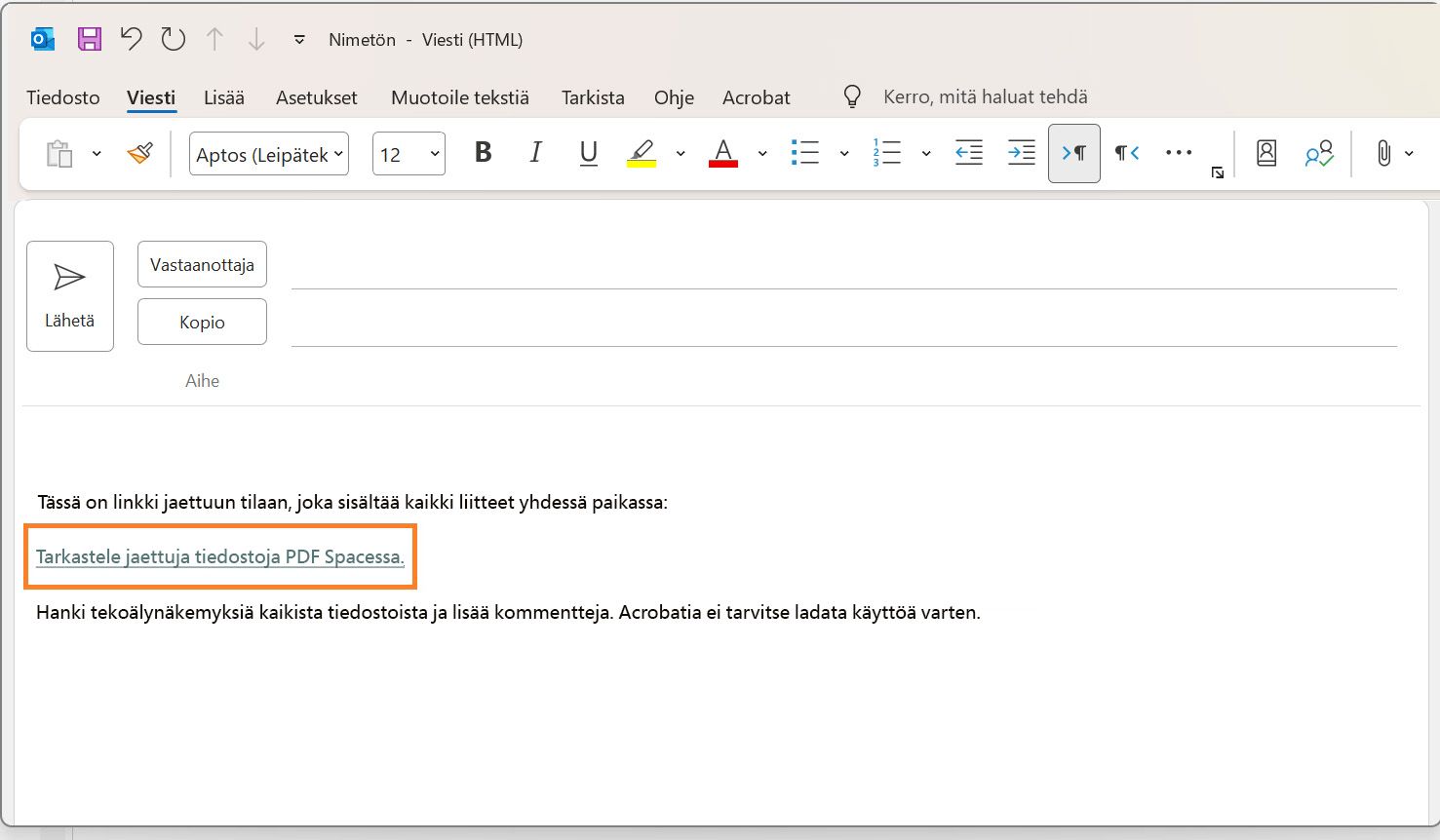Screen dimensions: 1440x840
Task: Click the text 'Tässä on linkki jaettuun tilaan'
Action: (x=164, y=503)
